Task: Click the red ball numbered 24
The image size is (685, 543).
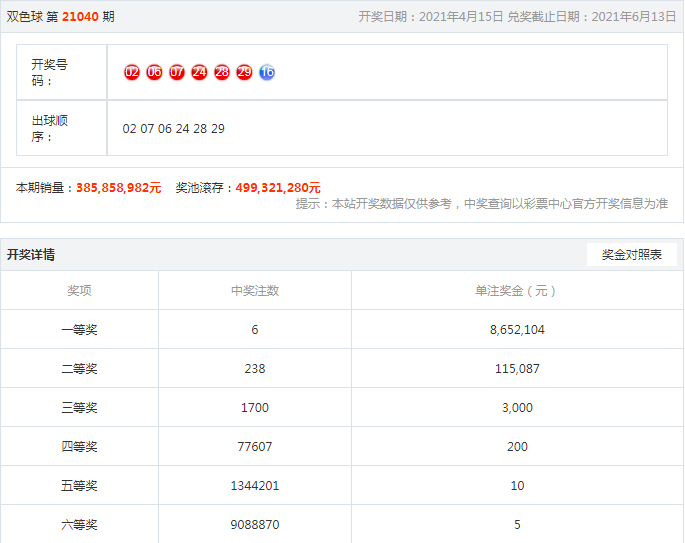Action: click(199, 72)
